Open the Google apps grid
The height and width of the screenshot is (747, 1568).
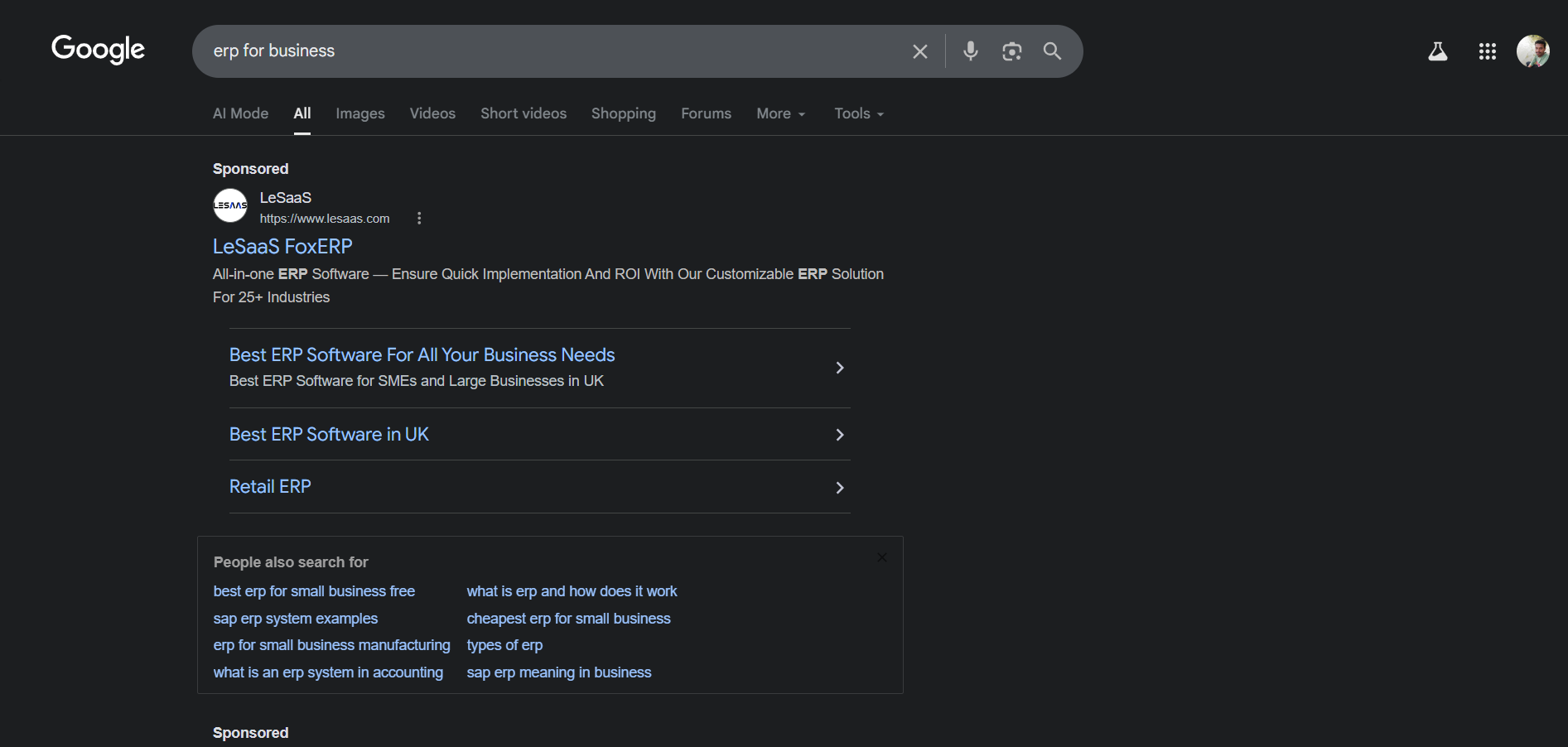pyautogui.click(x=1487, y=51)
